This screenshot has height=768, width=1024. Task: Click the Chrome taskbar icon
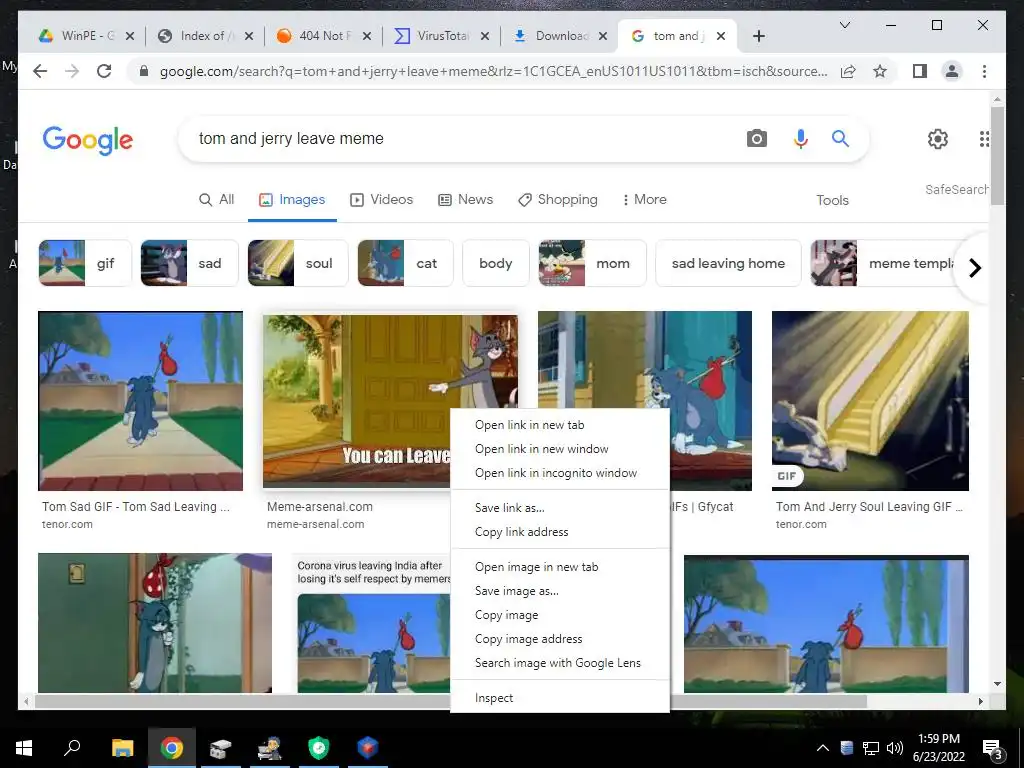click(172, 747)
